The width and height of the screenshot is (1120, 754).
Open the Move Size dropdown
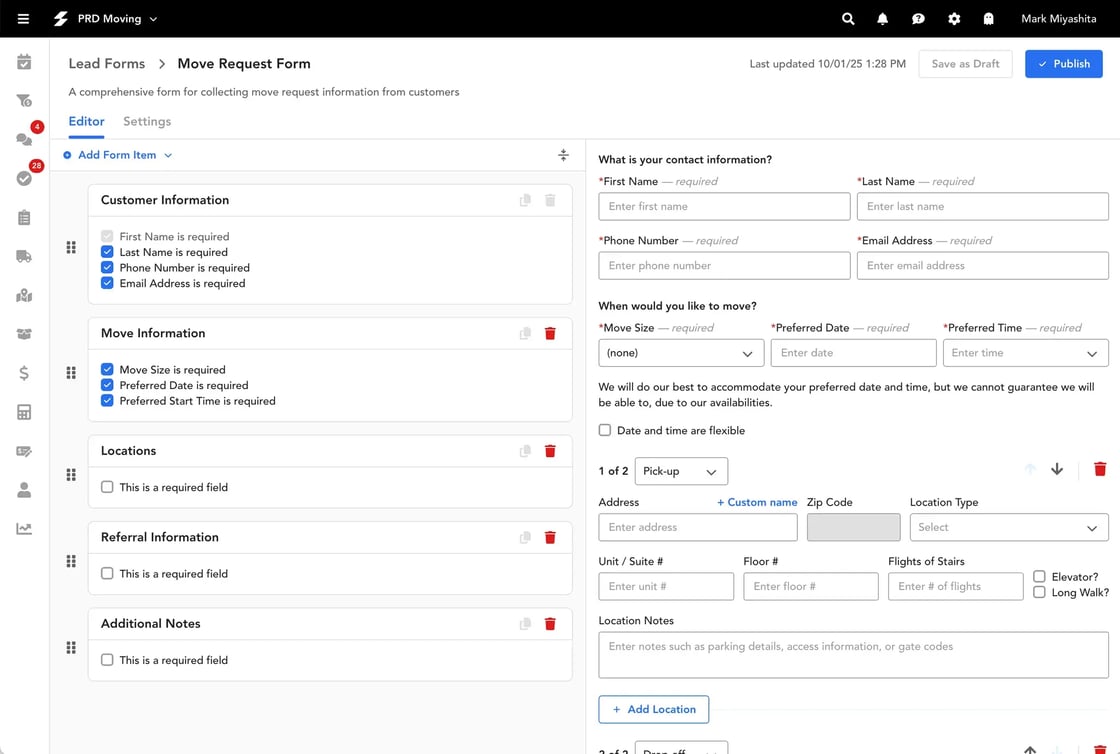coord(681,353)
